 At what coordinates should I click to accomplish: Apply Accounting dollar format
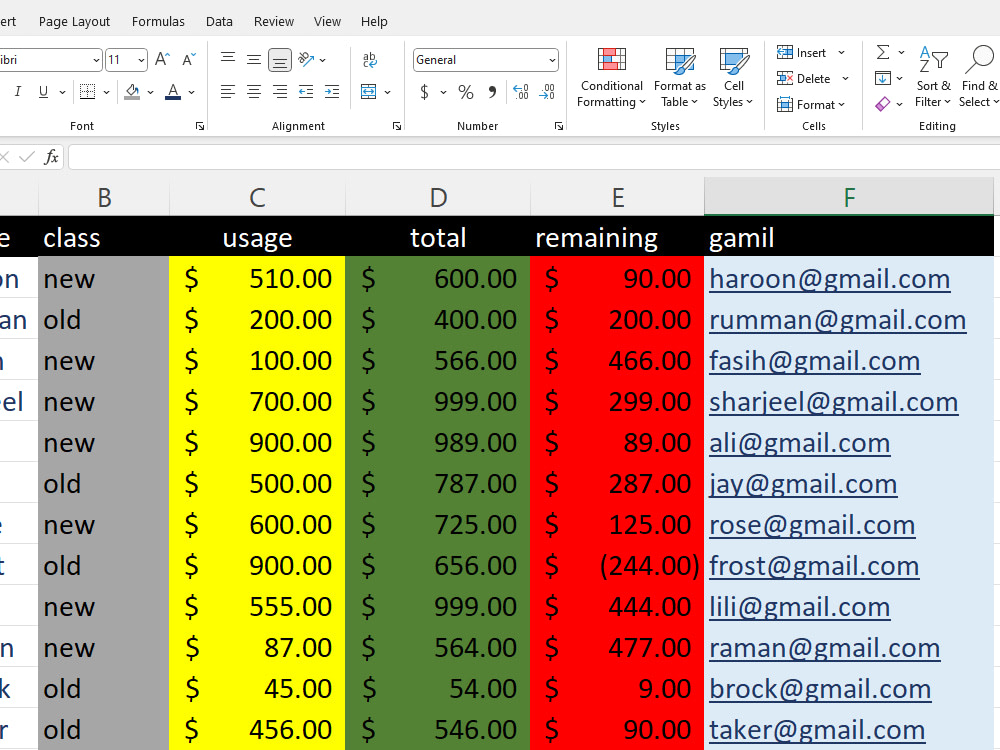tap(424, 92)
